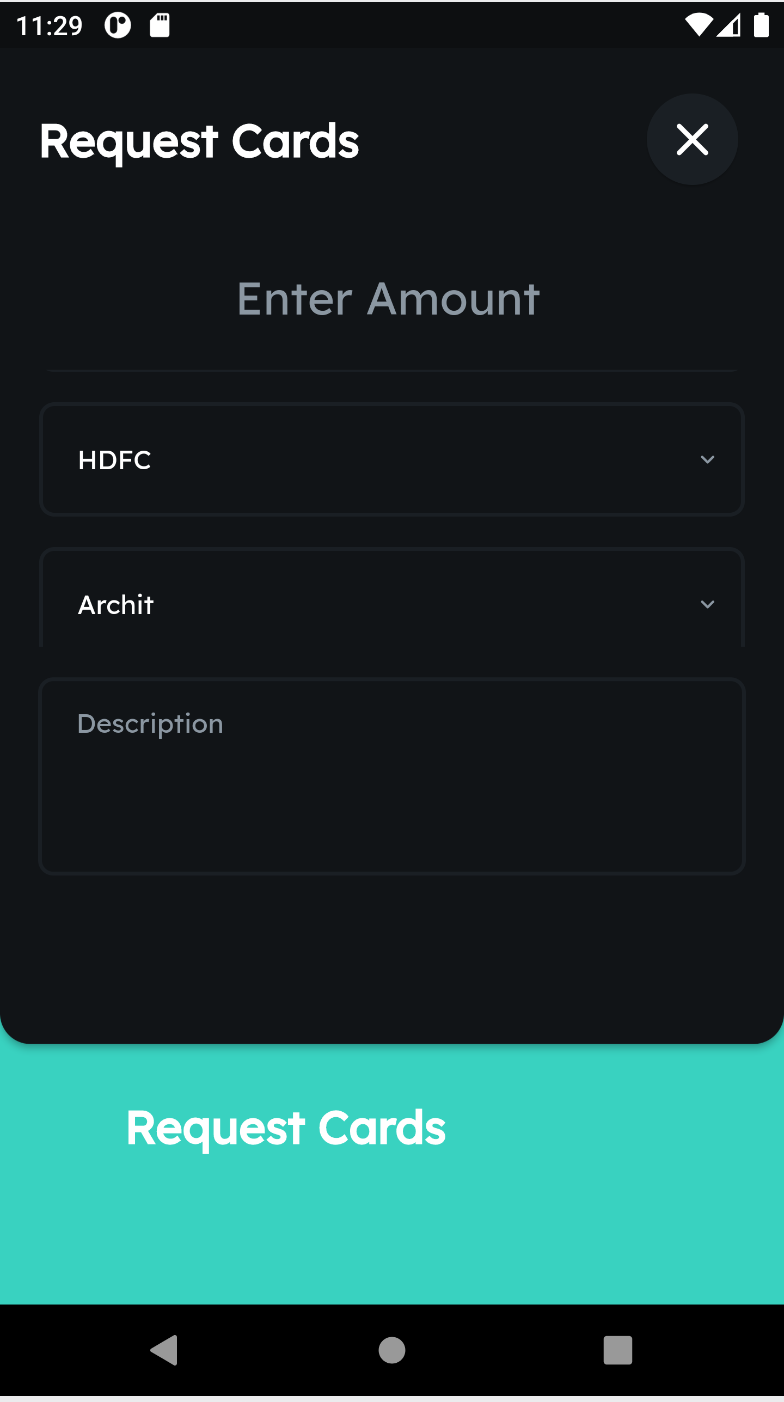Close the Request Cards sheet with X
The width and height of the screenshot is (784, 1402).
(x=692, y=140)
